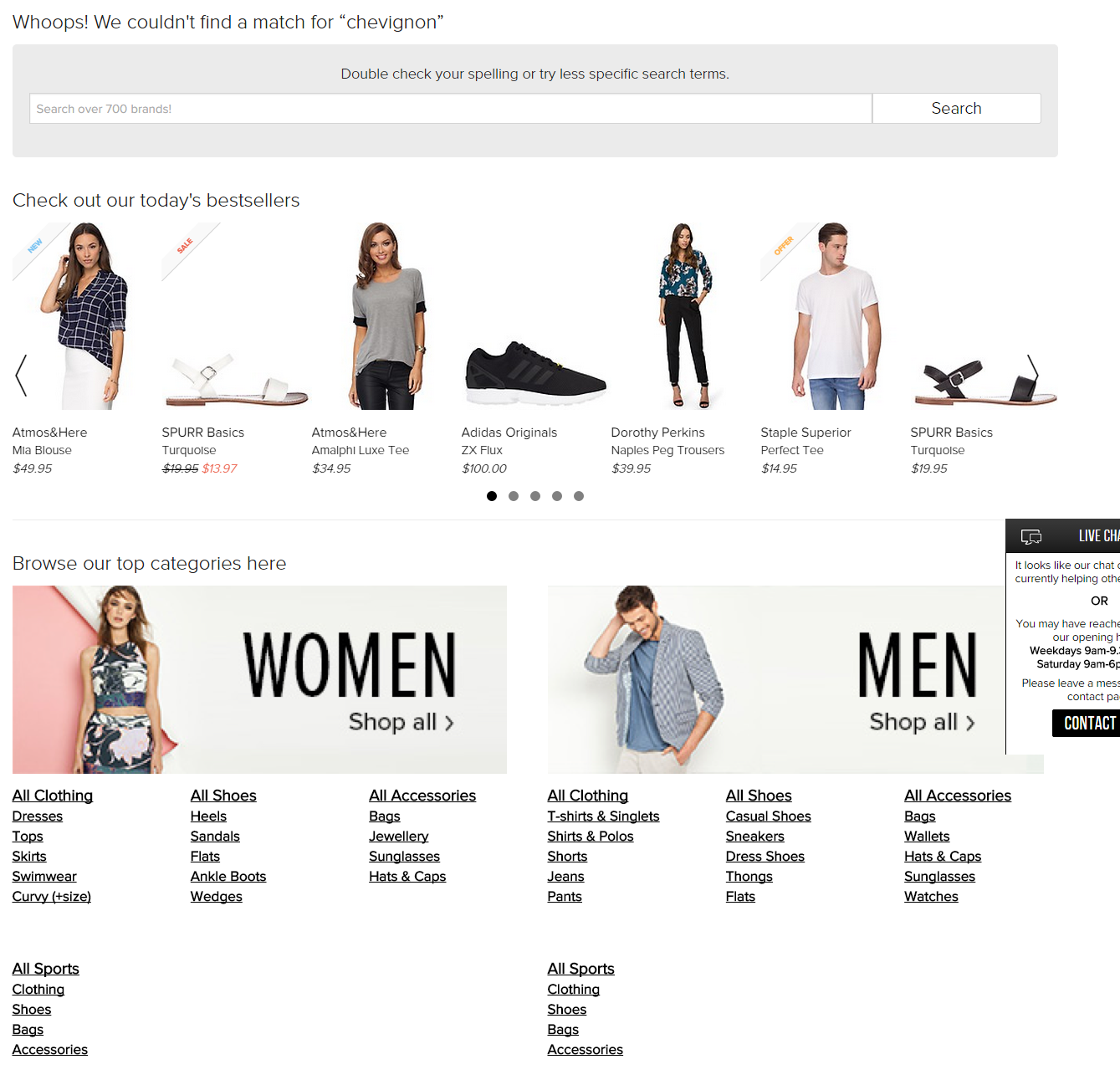Image resolution: width=1120 pixels, height=1085 pixels.
Task: Open women's All Accessories link
Action: 422,796
